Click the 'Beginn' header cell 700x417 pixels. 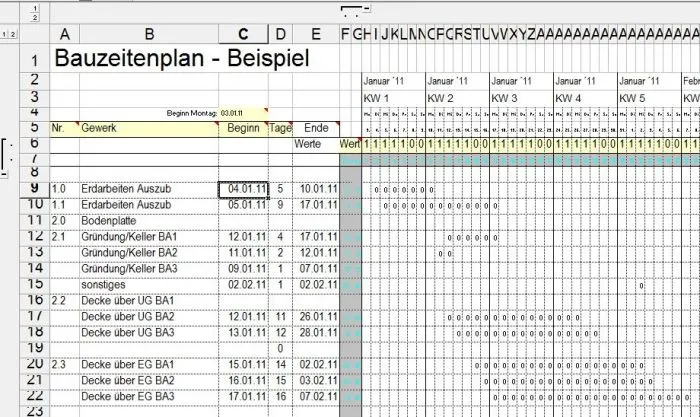coord(243,128)
